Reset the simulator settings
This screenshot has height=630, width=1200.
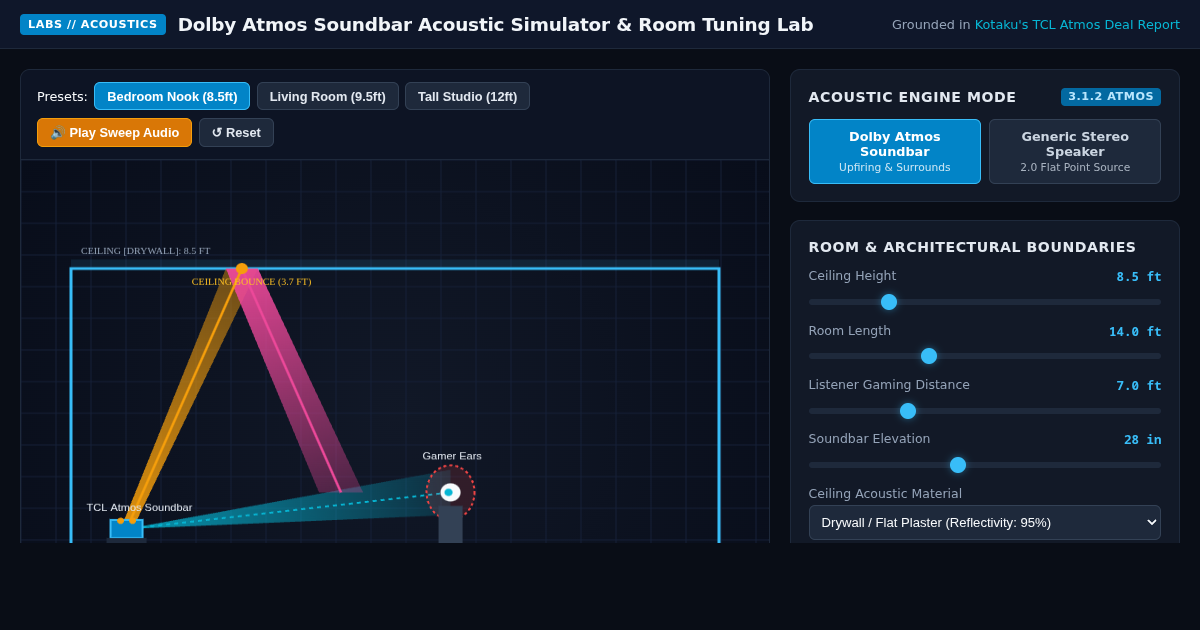pyautogui.click(x=236, y=132)
